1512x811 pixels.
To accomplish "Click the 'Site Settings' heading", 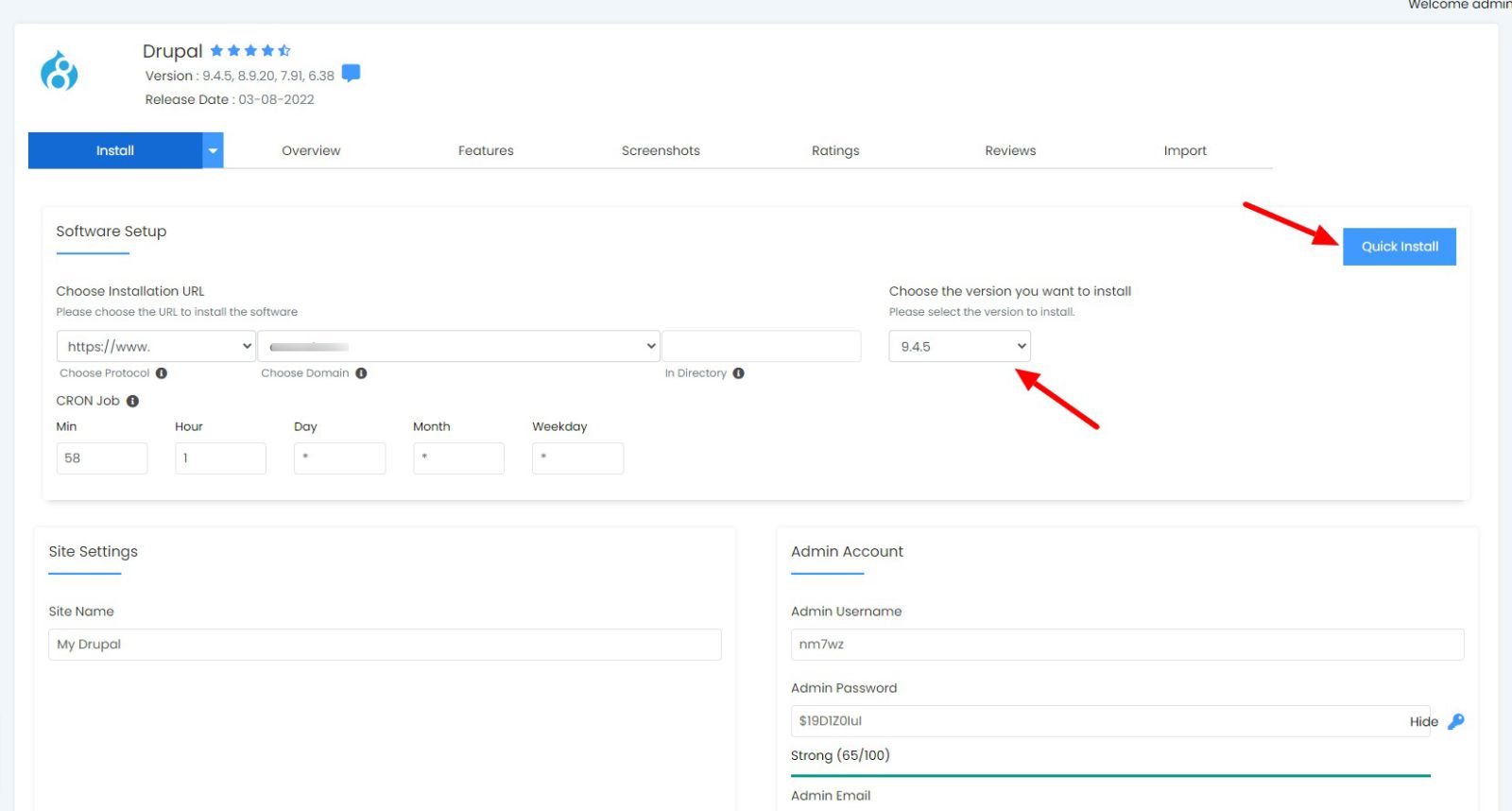I will 94,552.
